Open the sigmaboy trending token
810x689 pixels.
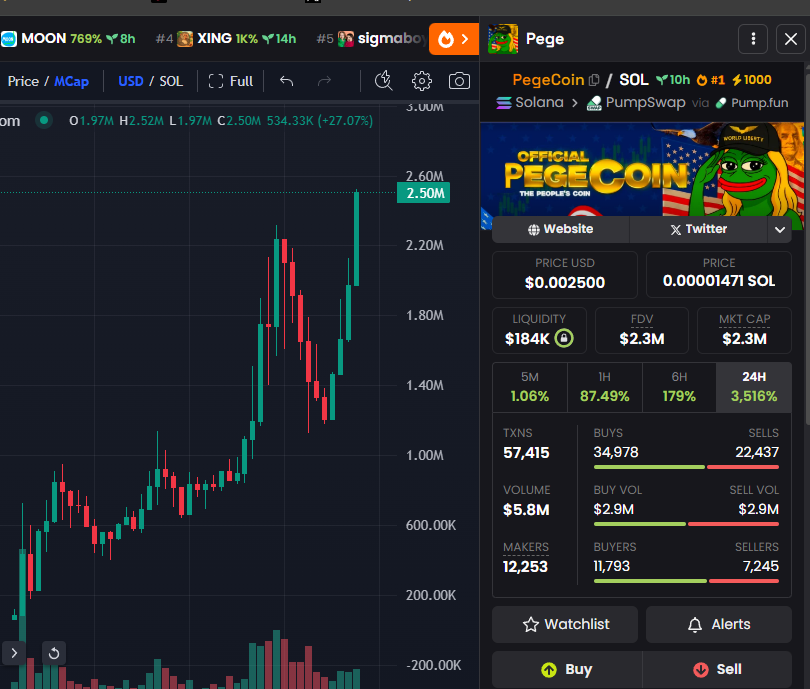tap(372, 39)
